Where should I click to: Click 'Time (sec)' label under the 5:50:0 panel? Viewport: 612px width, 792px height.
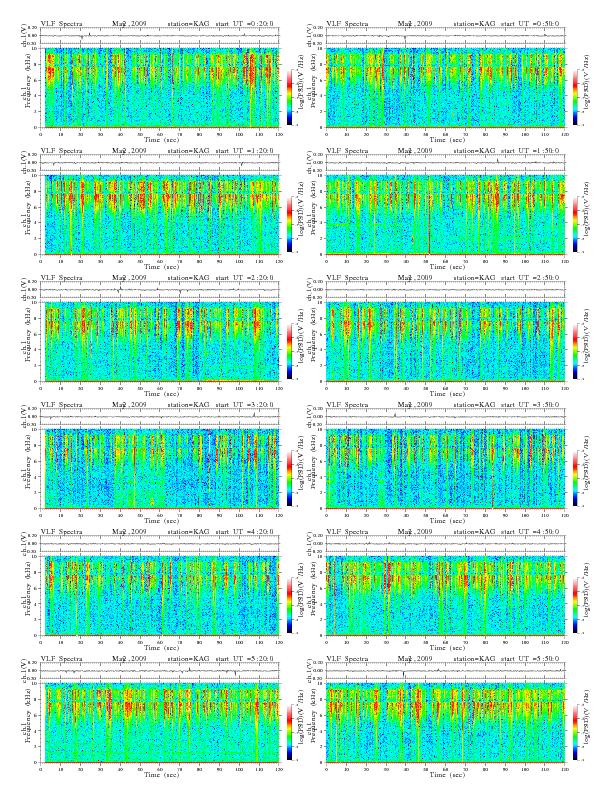(x=447, y=774)
